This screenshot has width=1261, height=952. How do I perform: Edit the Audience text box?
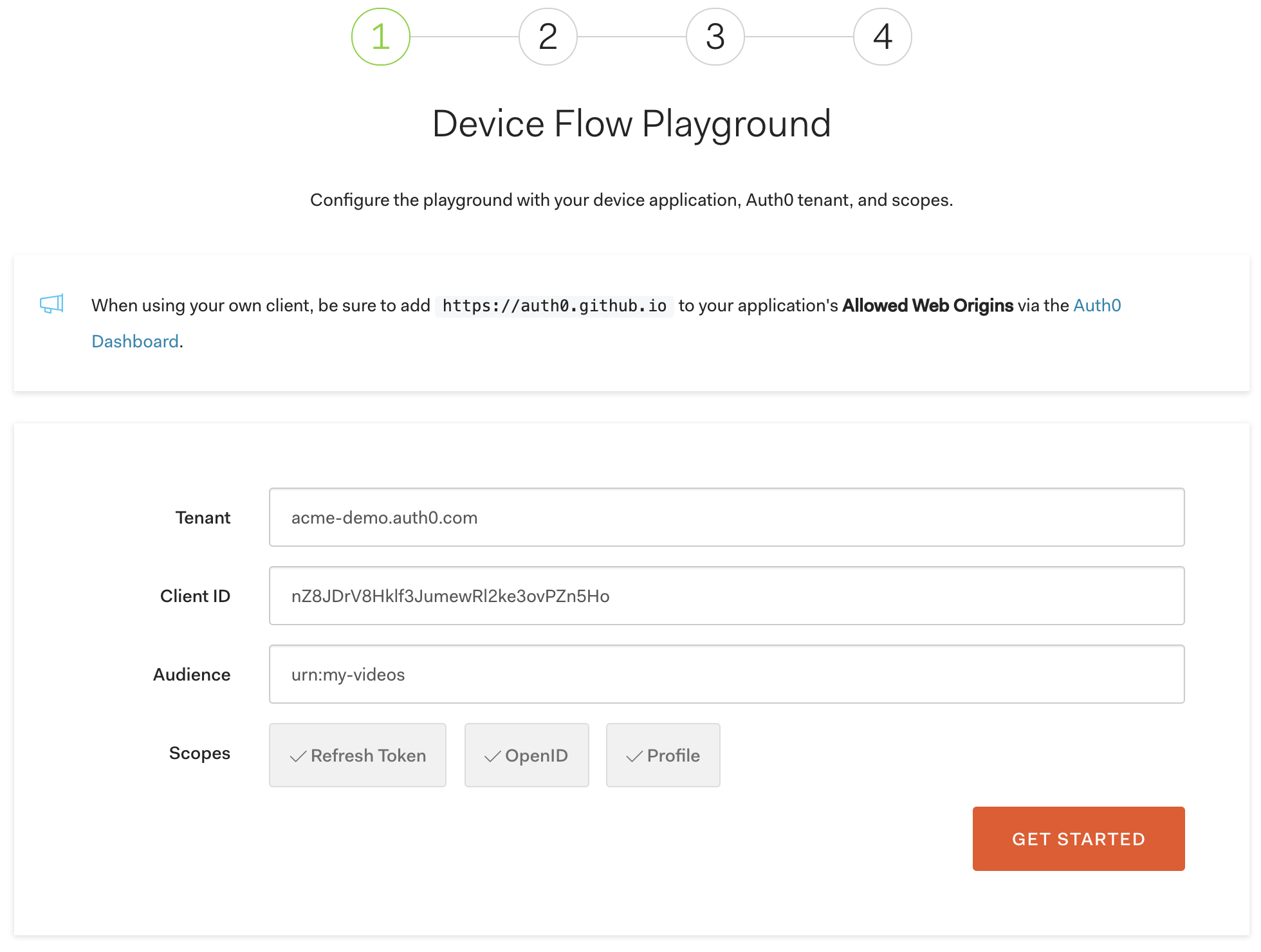coord(727,674)
